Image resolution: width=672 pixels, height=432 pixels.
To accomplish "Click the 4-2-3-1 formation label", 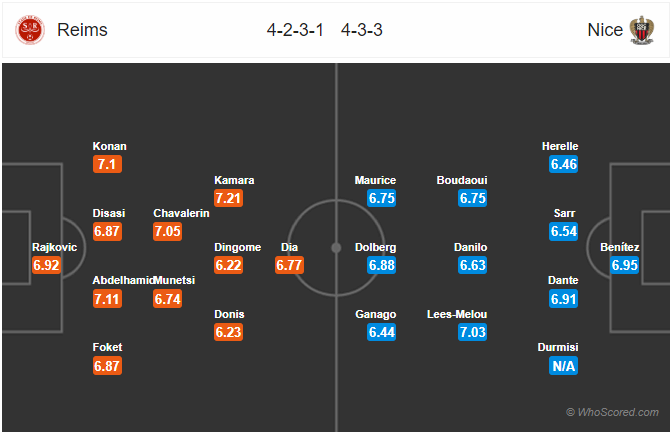I will click(295, 30).
